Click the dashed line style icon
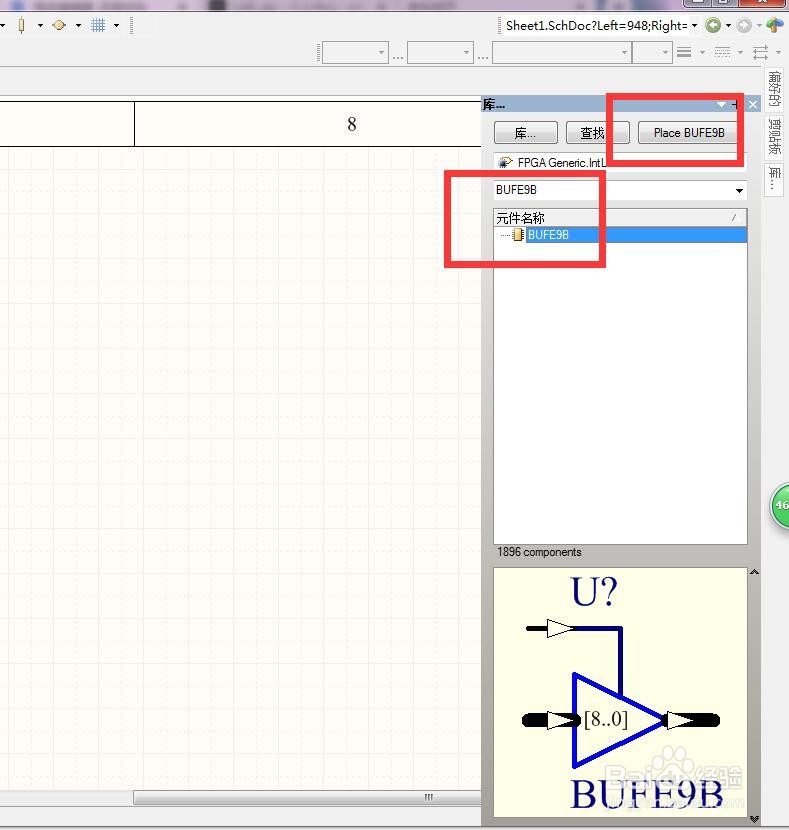Screen dimensions: 789x830 pos(722,52)
